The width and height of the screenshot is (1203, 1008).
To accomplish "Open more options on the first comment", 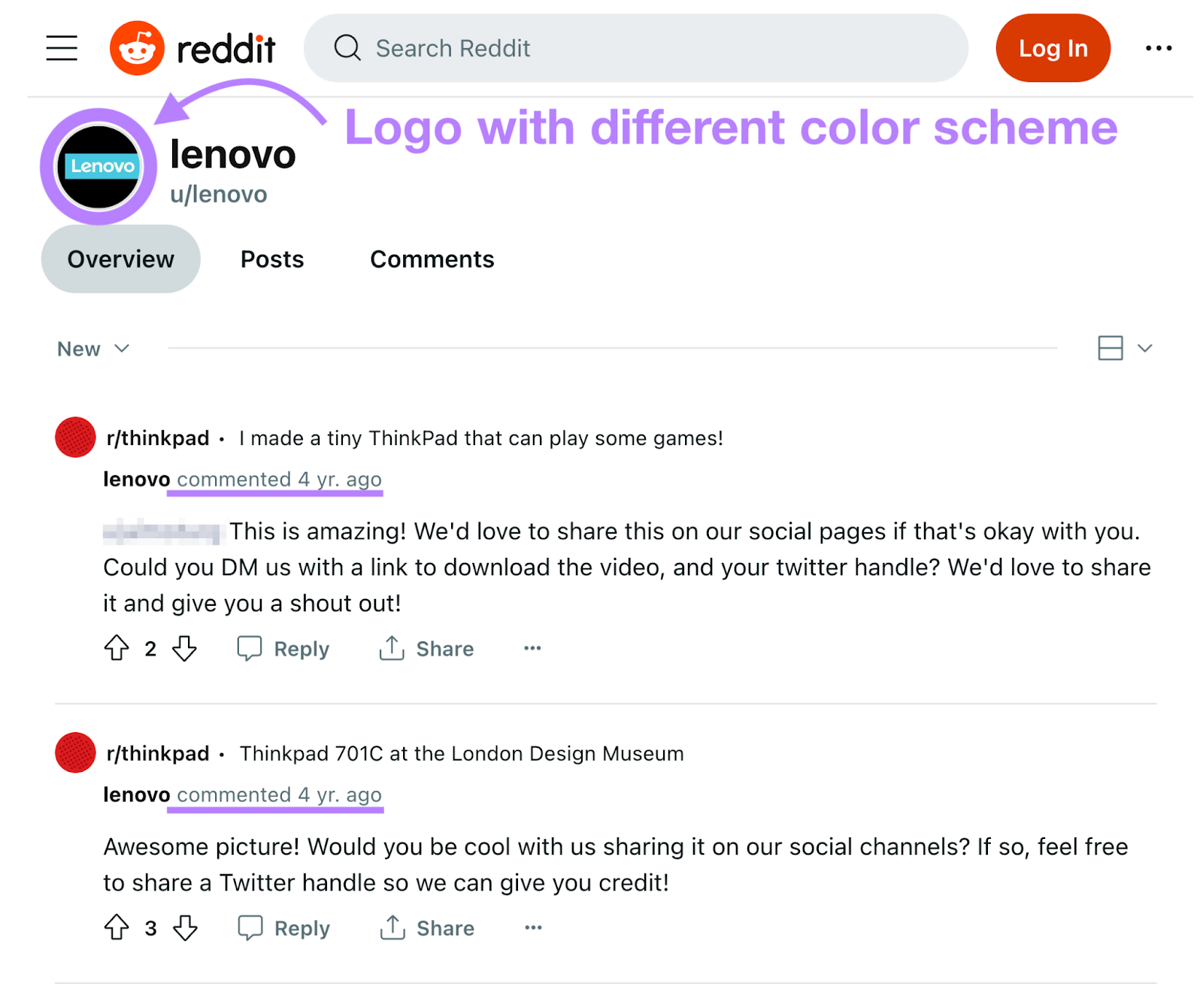I will coord(532,648).
